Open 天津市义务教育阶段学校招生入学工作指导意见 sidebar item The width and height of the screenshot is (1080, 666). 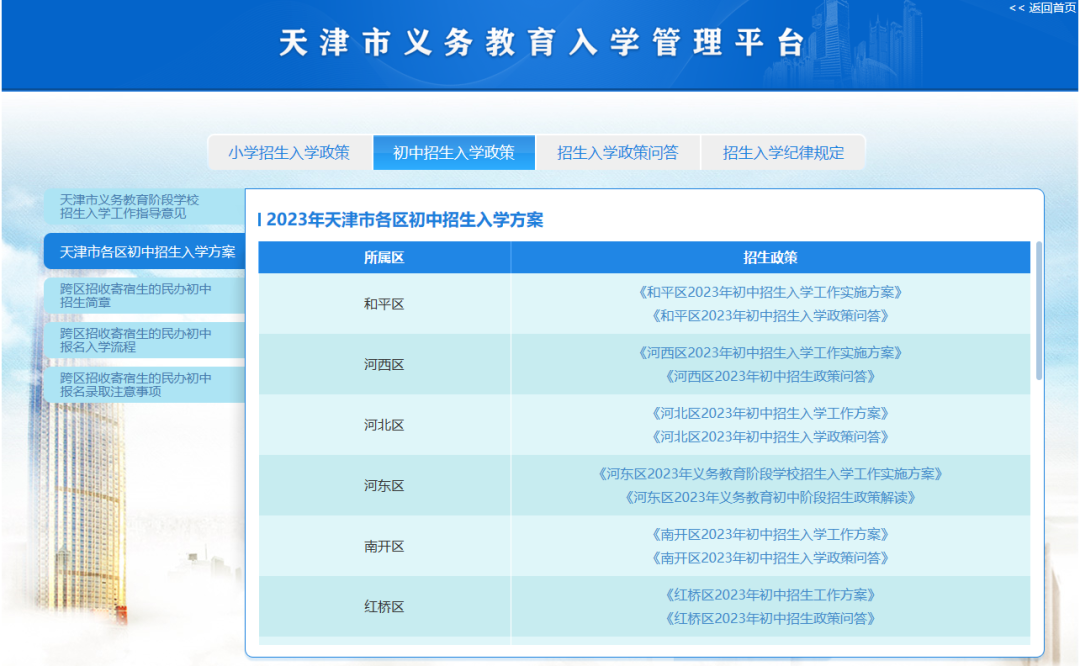145,207
